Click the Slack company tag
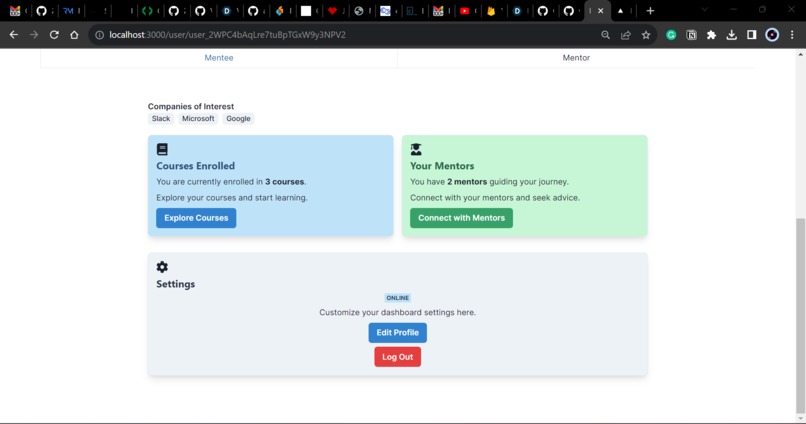Viewport: 806px width, 424px height. click(161, 119)
